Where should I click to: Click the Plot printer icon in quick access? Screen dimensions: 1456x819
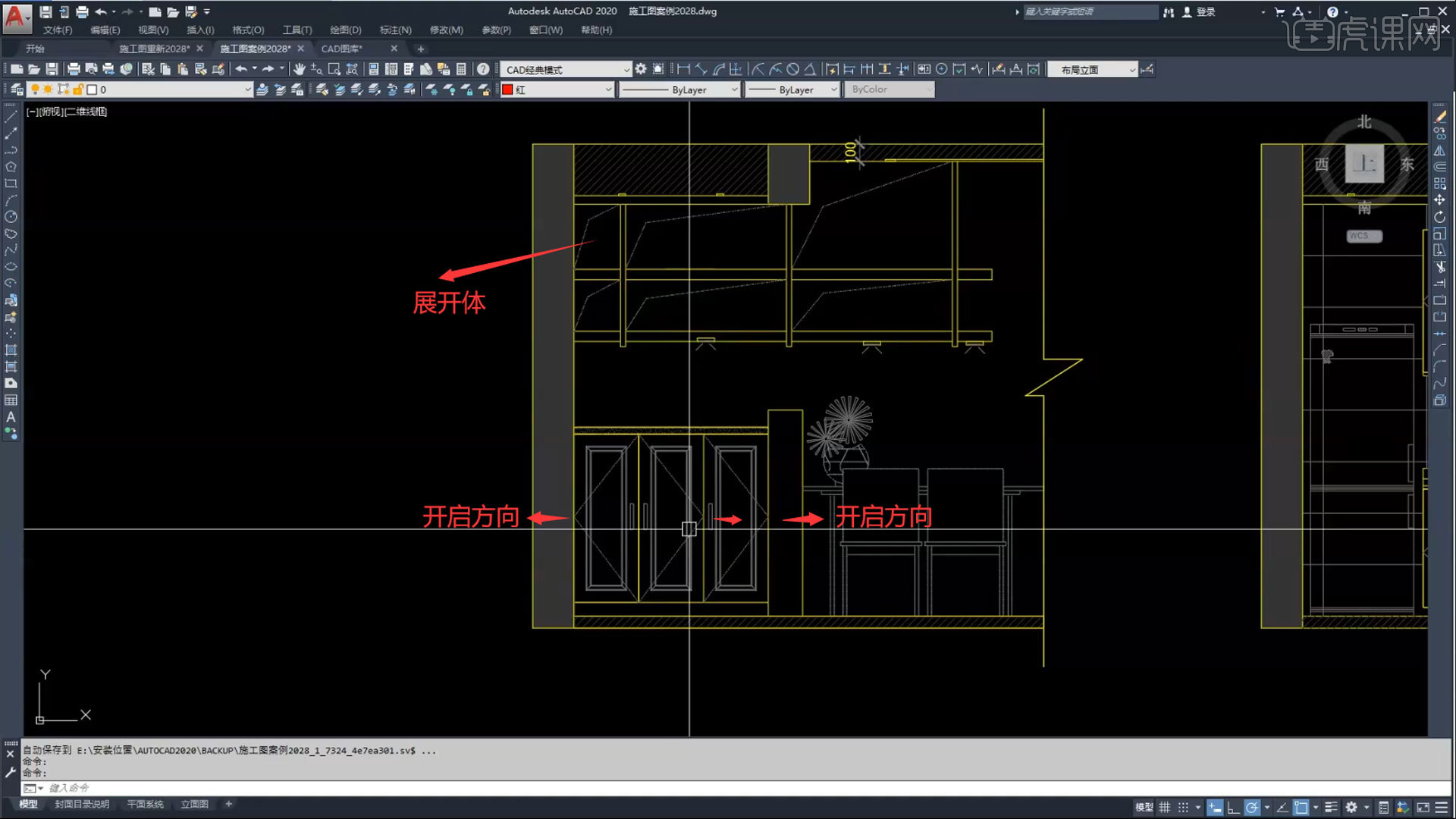(82, 12)
